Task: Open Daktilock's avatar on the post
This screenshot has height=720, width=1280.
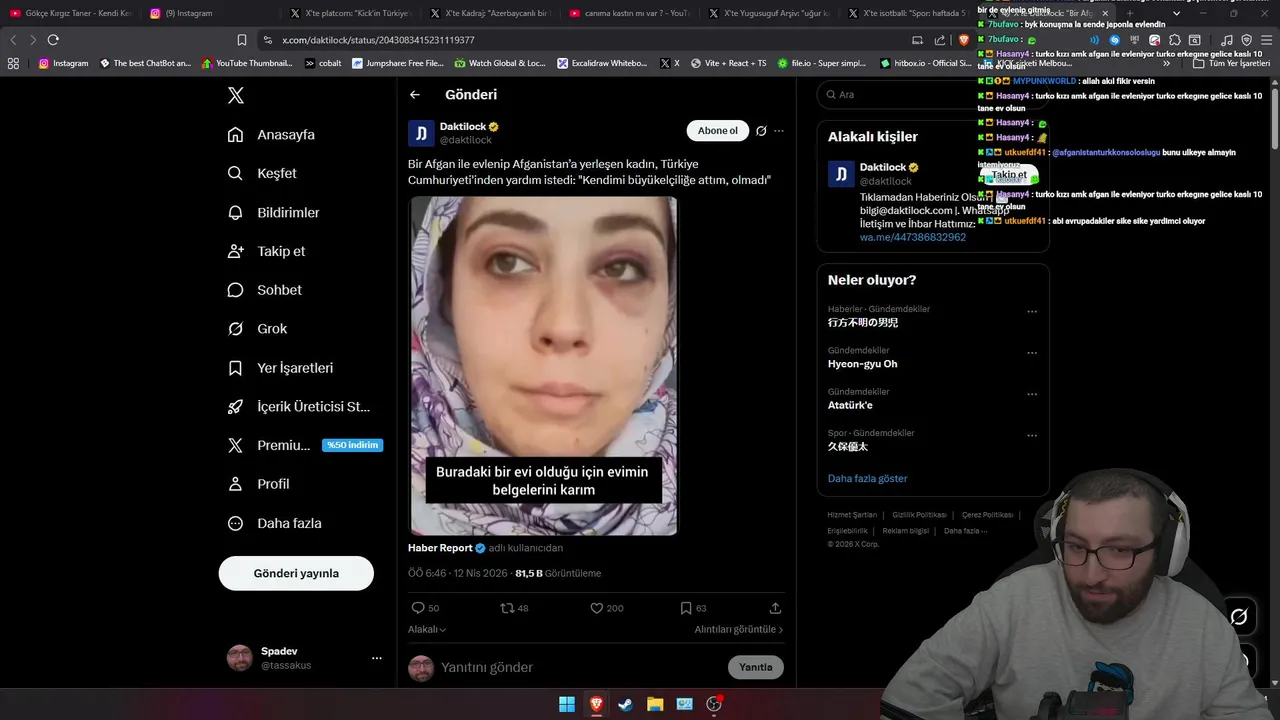Action: [x=421, y=133]
